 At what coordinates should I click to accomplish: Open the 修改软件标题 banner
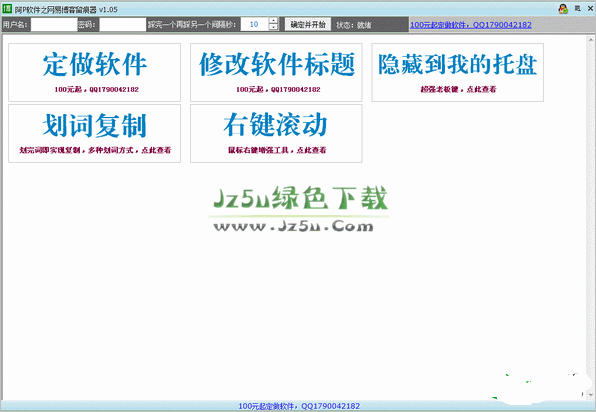[276, 72]
